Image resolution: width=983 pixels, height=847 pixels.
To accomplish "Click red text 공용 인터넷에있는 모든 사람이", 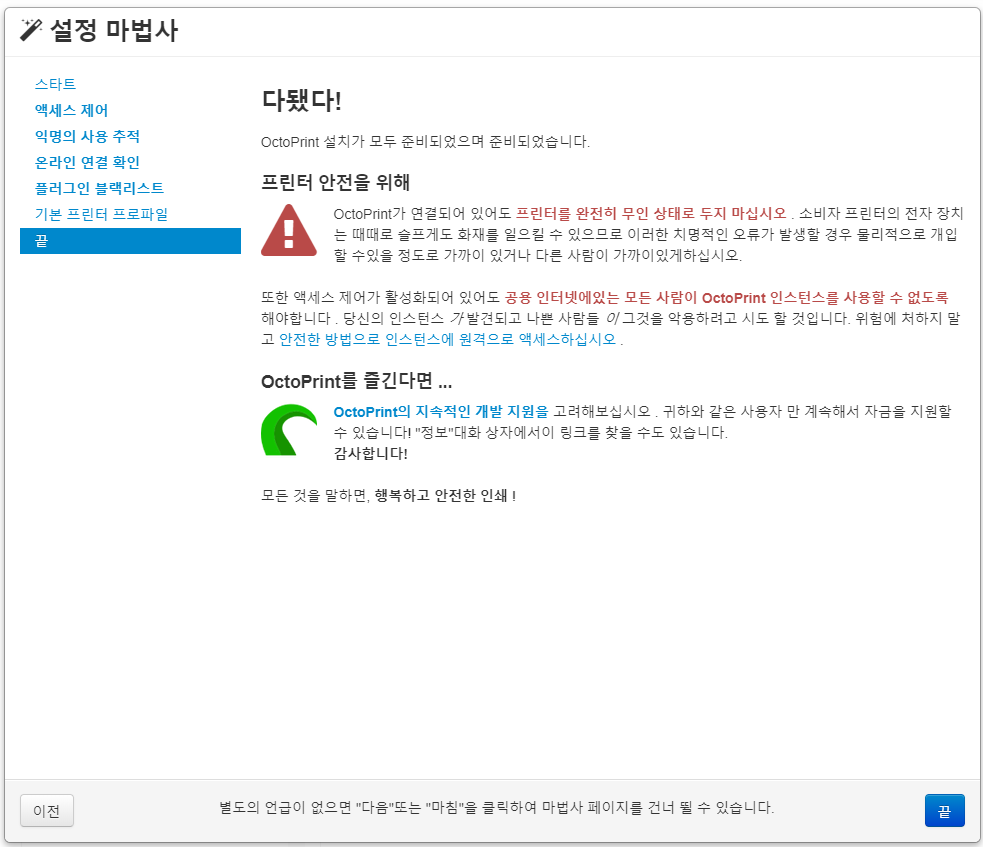I will (x=601, y=297).
